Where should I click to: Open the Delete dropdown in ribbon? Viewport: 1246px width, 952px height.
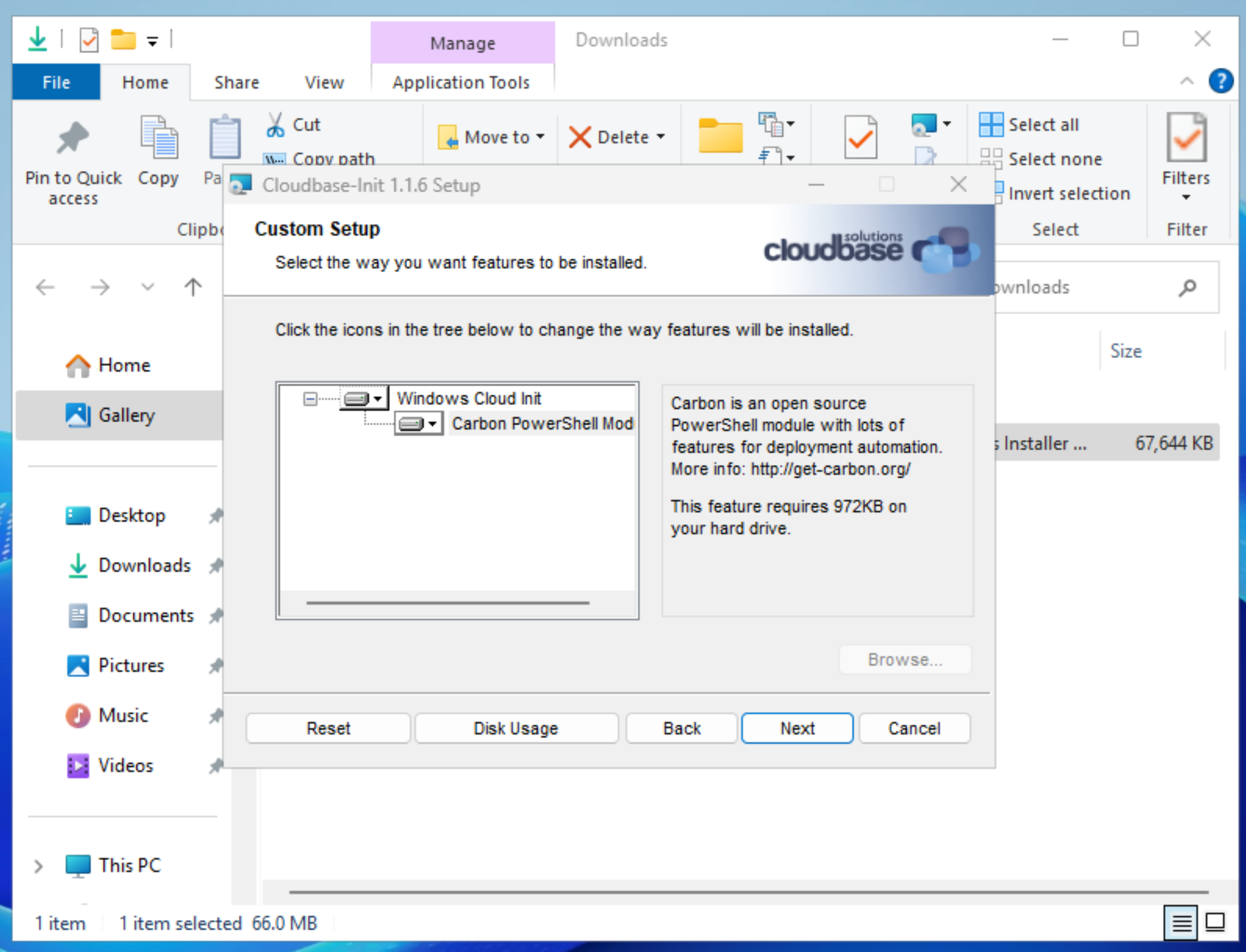pos(616,137)
